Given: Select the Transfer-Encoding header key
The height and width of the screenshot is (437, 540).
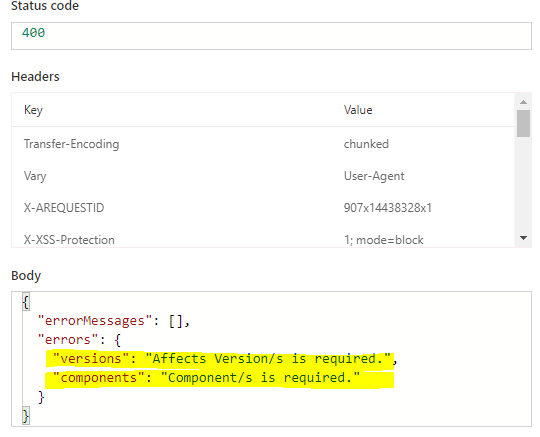Looking at the screenshot, I should click(x=71, y=144).
